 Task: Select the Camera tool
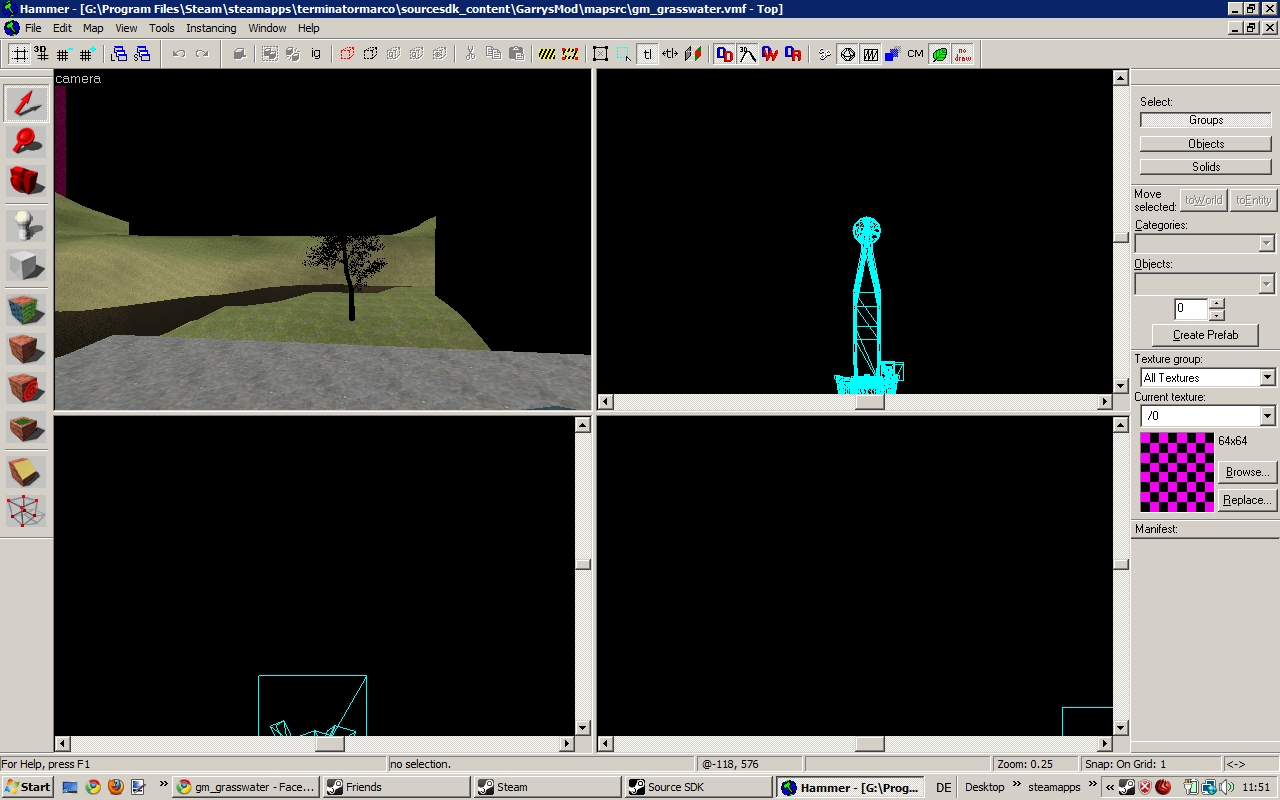click(x=26, y=181)
